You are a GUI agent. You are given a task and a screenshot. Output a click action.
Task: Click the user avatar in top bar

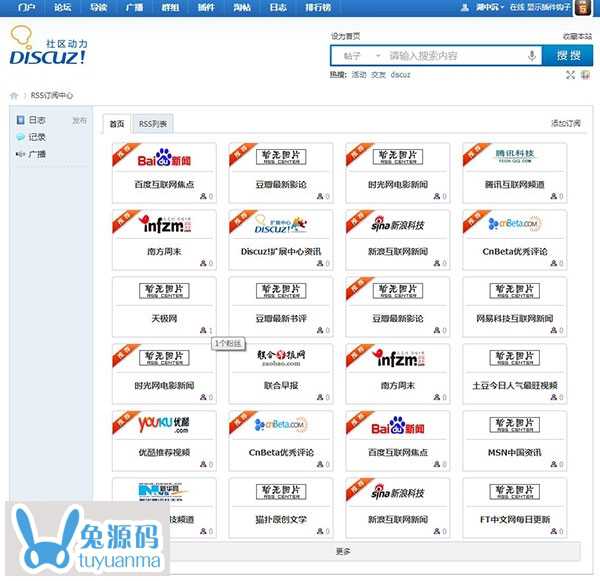[x=583, y=8]
